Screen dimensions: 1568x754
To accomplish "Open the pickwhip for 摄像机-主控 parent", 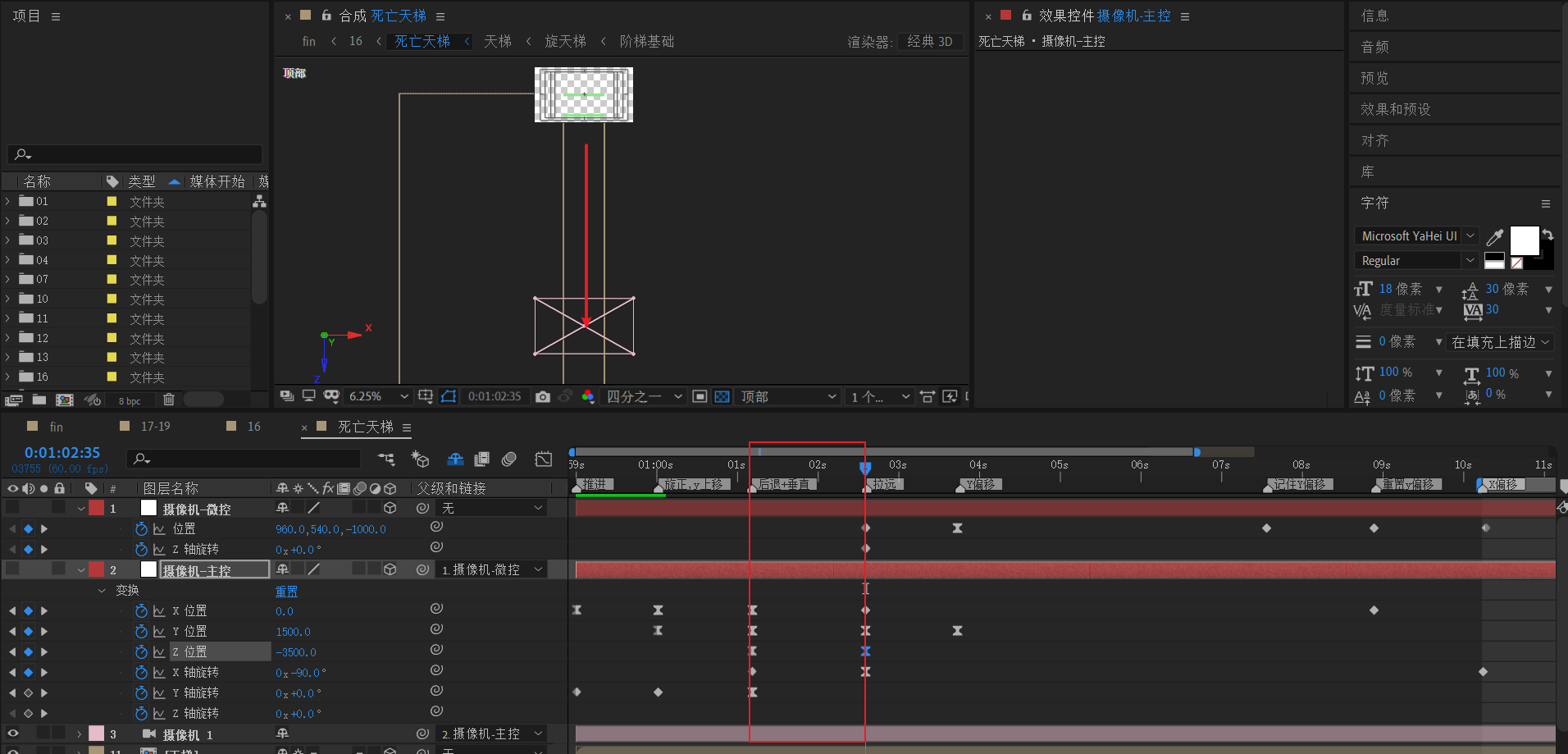I will pyautogui.click(x=422, y=569).
